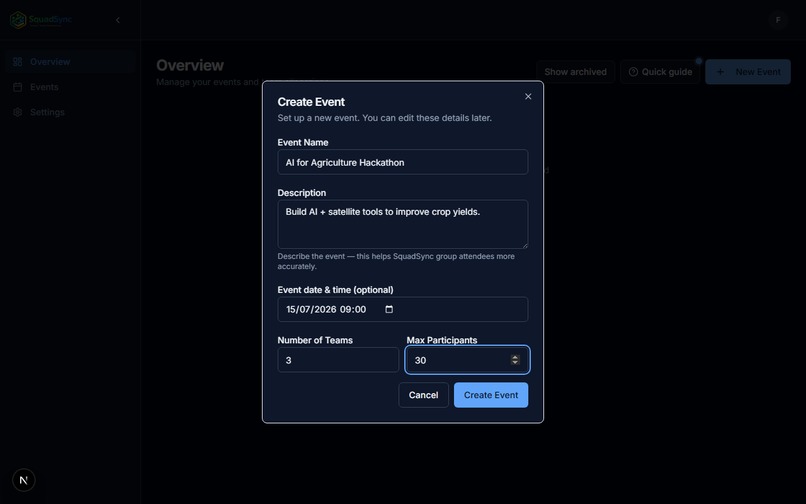The height and width of the screenshot is (504, 806).
Task: Click the New Event button
Action: pyautogui.click(x=748, y=72)
